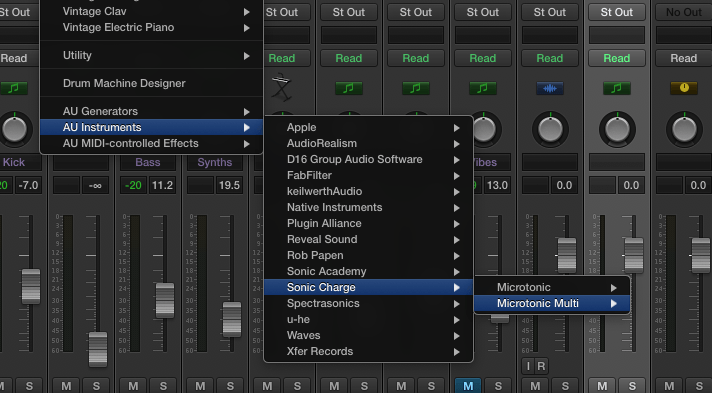Image resolution: width=712 pixels, height=393 pixels.
Task: Select Microtonic Multi menu item
Action: pos(552,303)
